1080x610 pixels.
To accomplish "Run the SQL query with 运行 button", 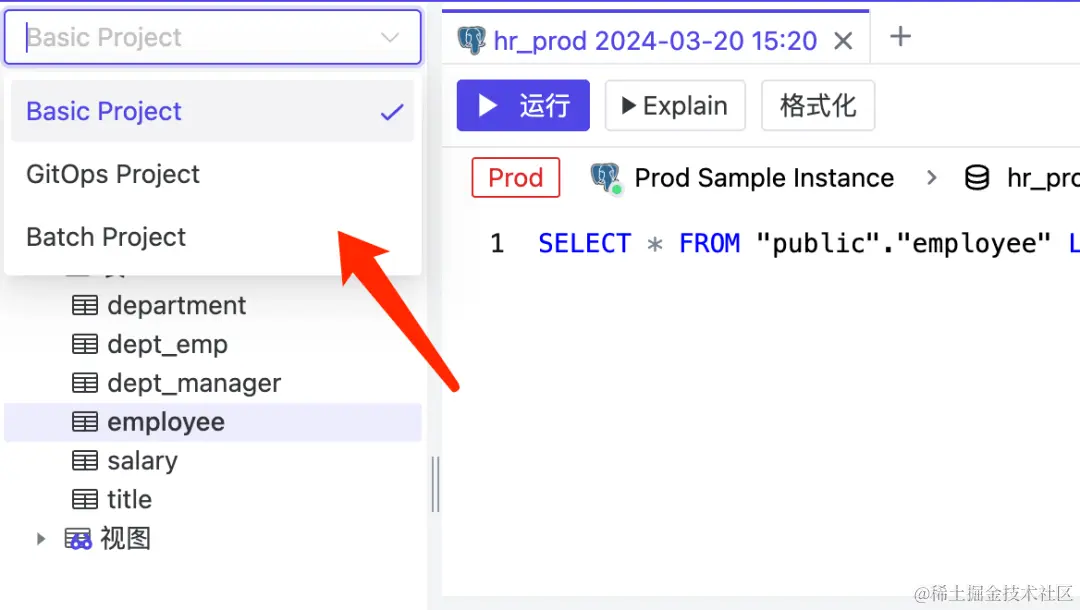I will point(523,105).
